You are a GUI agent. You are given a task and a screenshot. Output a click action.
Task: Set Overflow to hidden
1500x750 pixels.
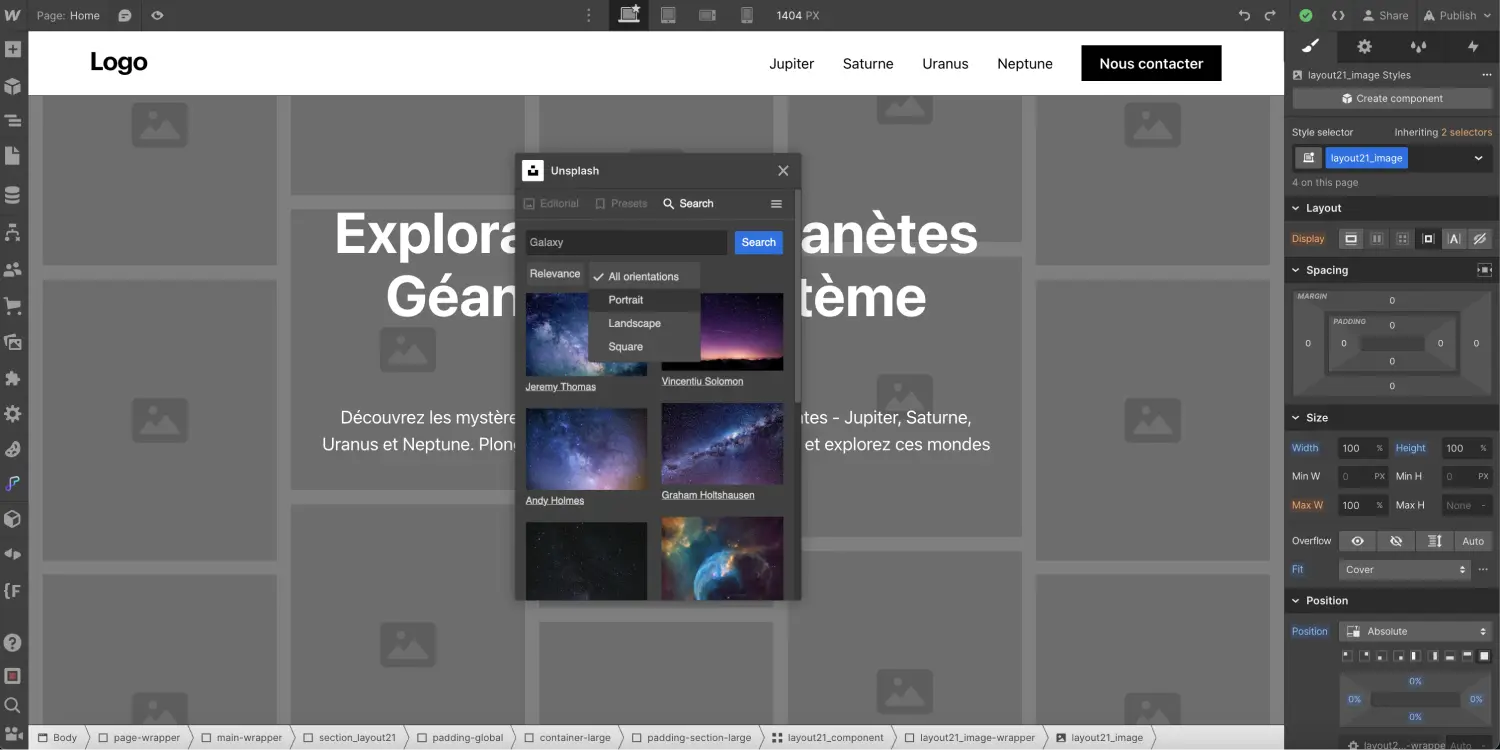(x=1396, y=541)
